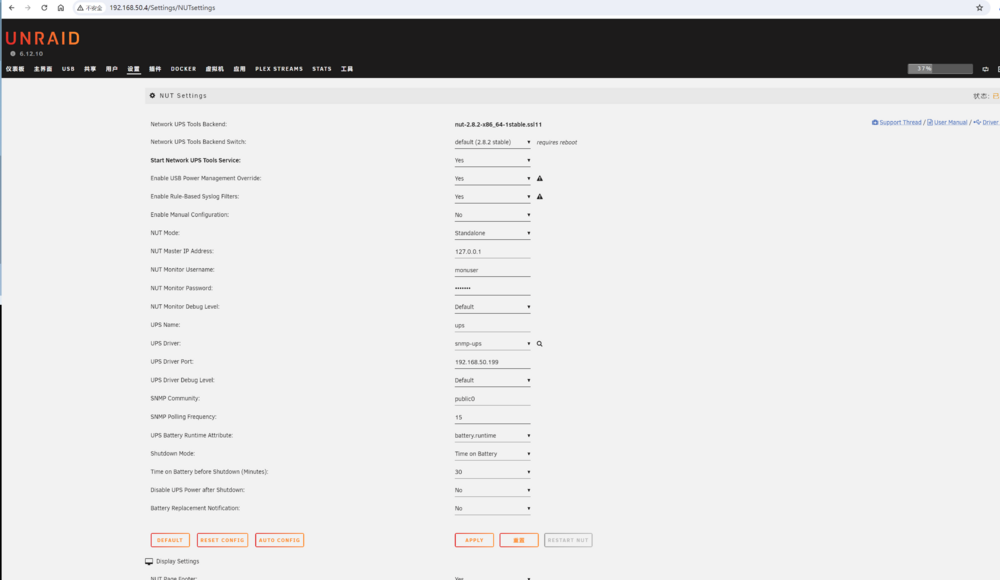Image resolution: width=1000 pixels, height=580 pixels.
Task: Click the warning icon beside Rule-Based Syslog Filters
Action: 540,197
